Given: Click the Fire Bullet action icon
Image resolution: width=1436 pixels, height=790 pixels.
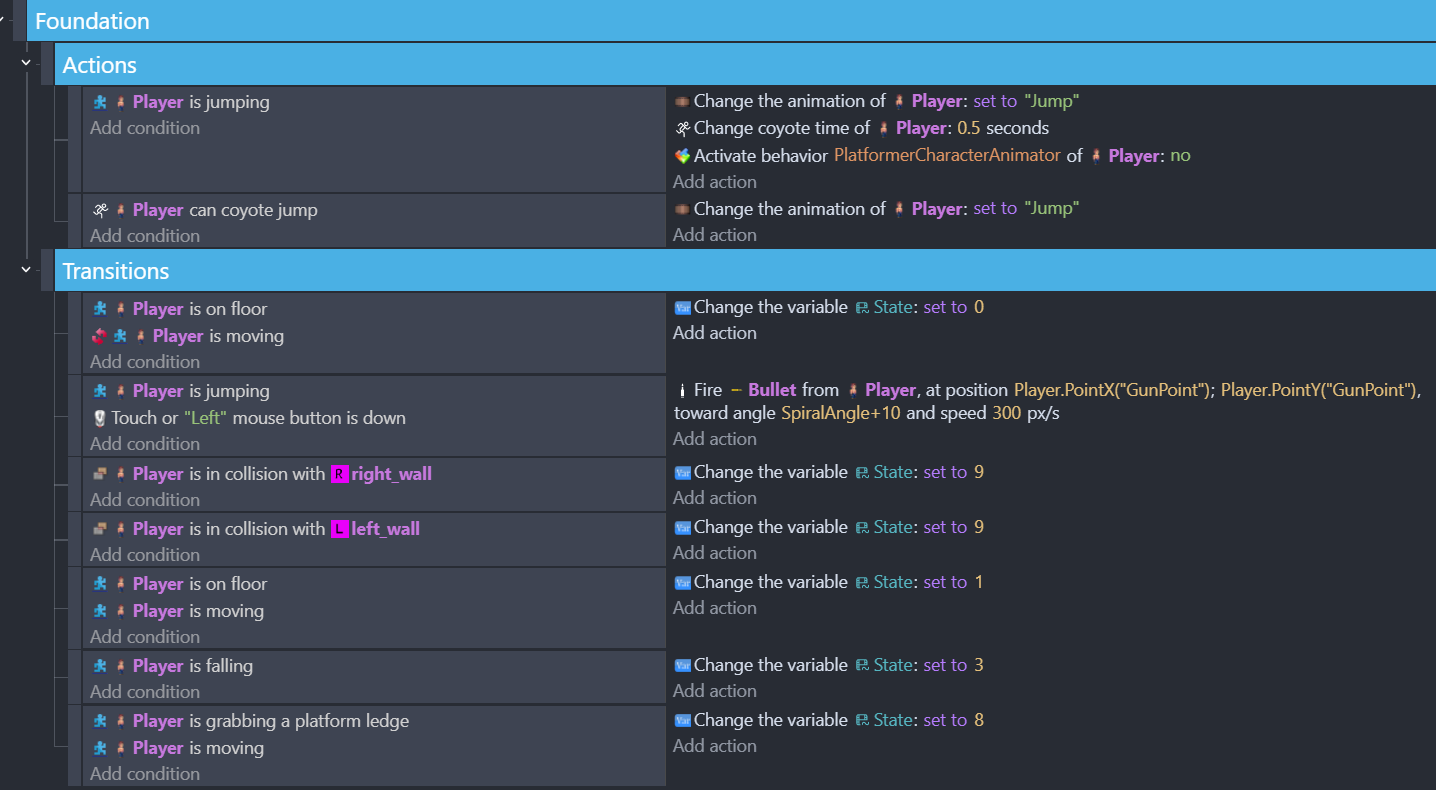Looking at the screenshot, I should click(x=682, y=391).
